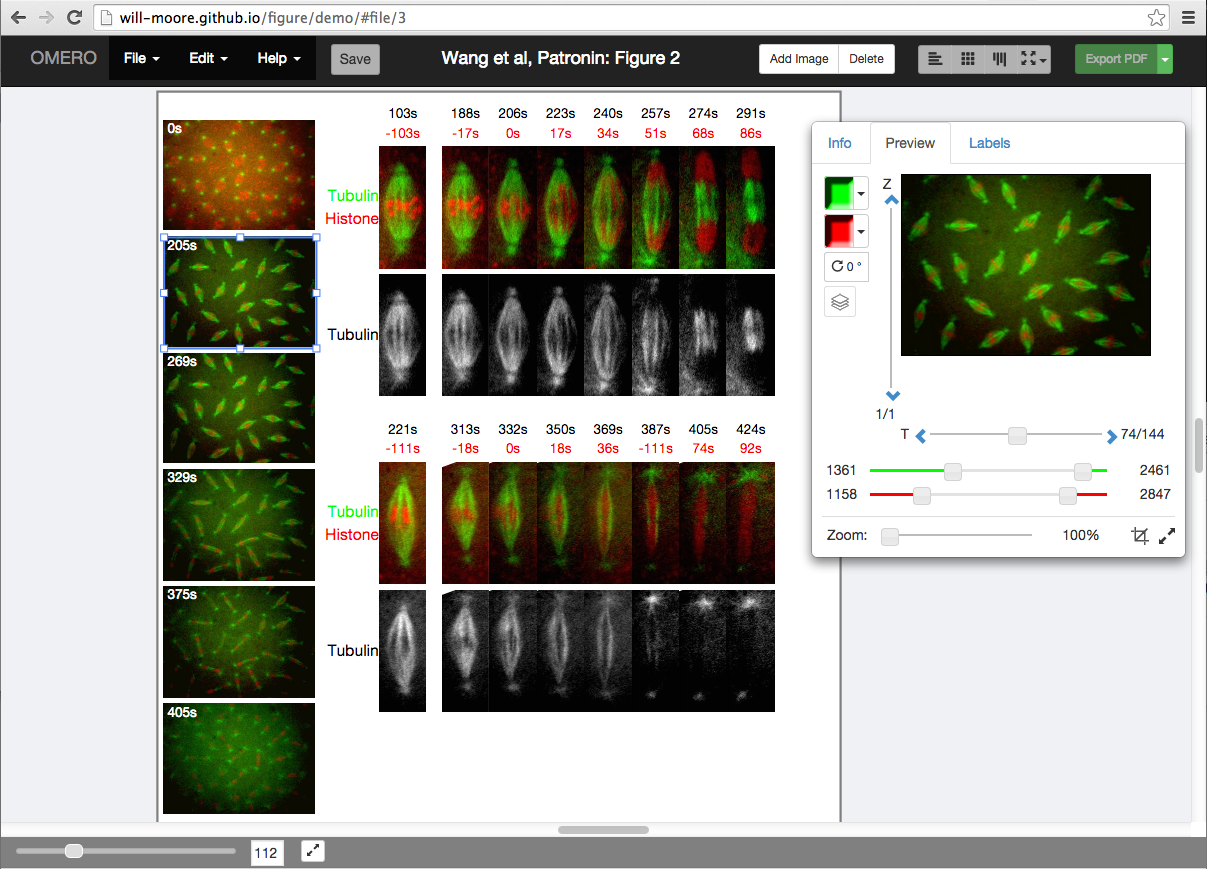Bookmark page with the star icon

[1157, 17]
